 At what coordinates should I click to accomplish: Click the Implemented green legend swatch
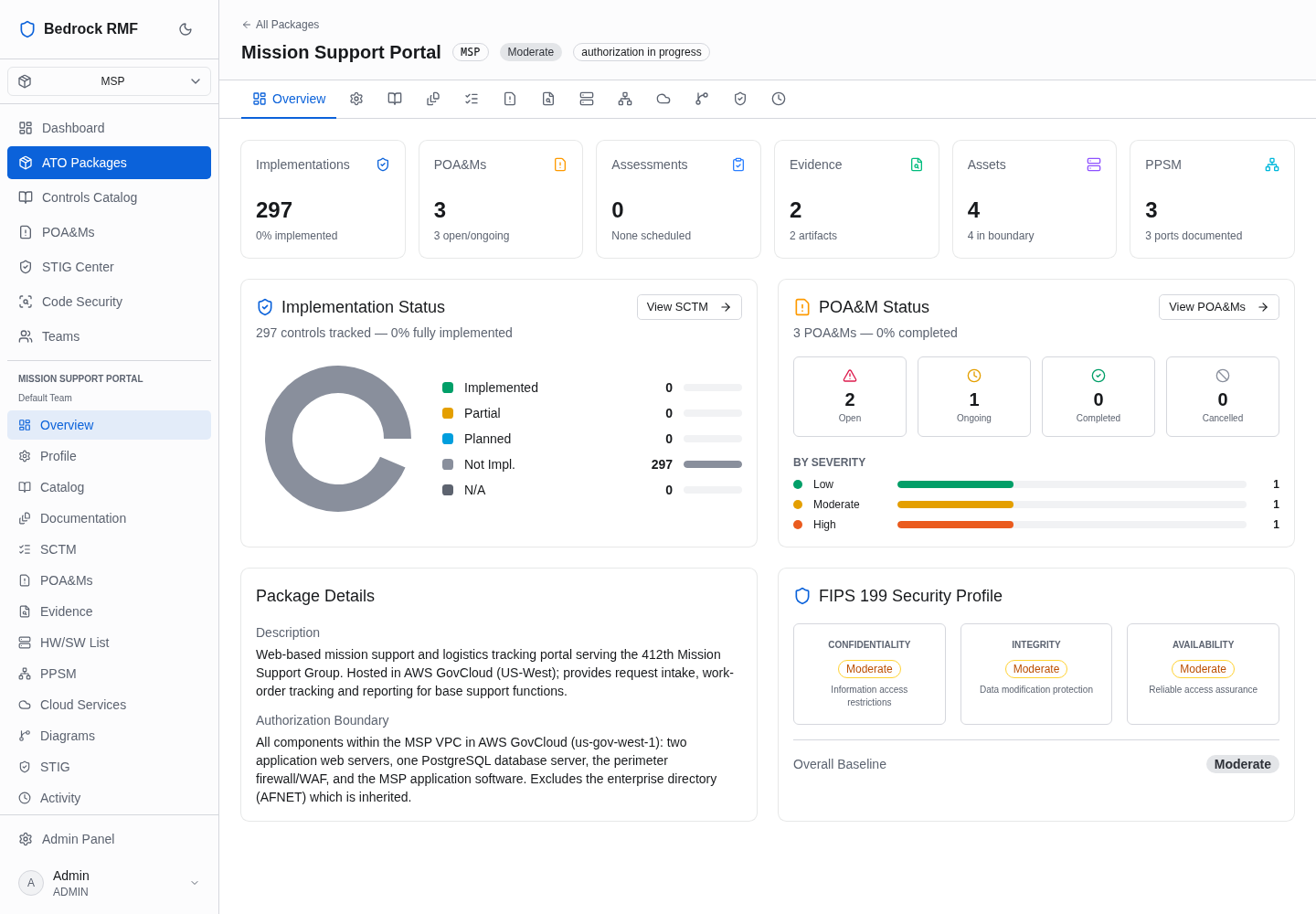(x=448, y=388)
